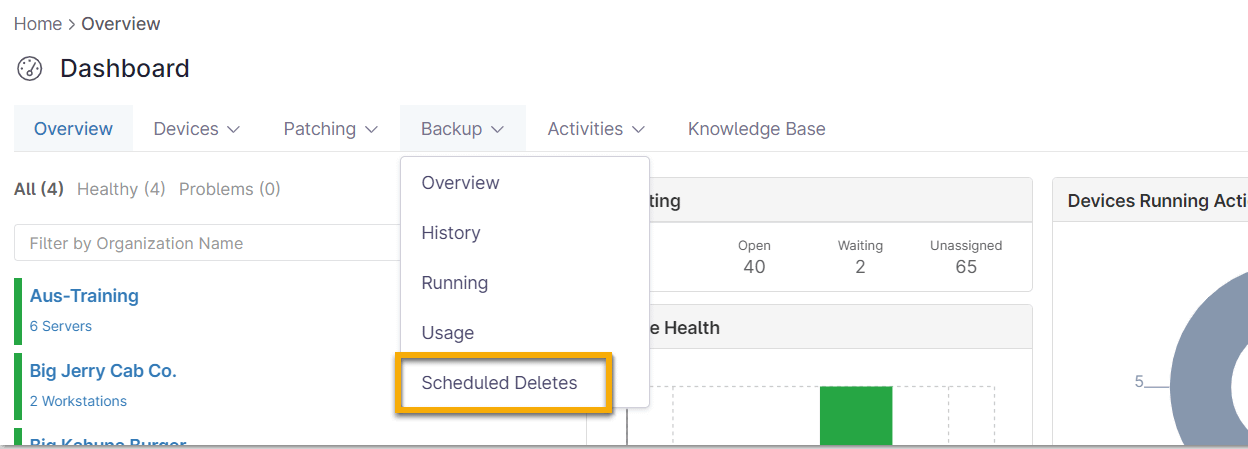Image resolution: width=1248 pixels, height=449 pixels.
Task: Open the Big Jerry Cab Co. organization
Action: coord(103,371)
